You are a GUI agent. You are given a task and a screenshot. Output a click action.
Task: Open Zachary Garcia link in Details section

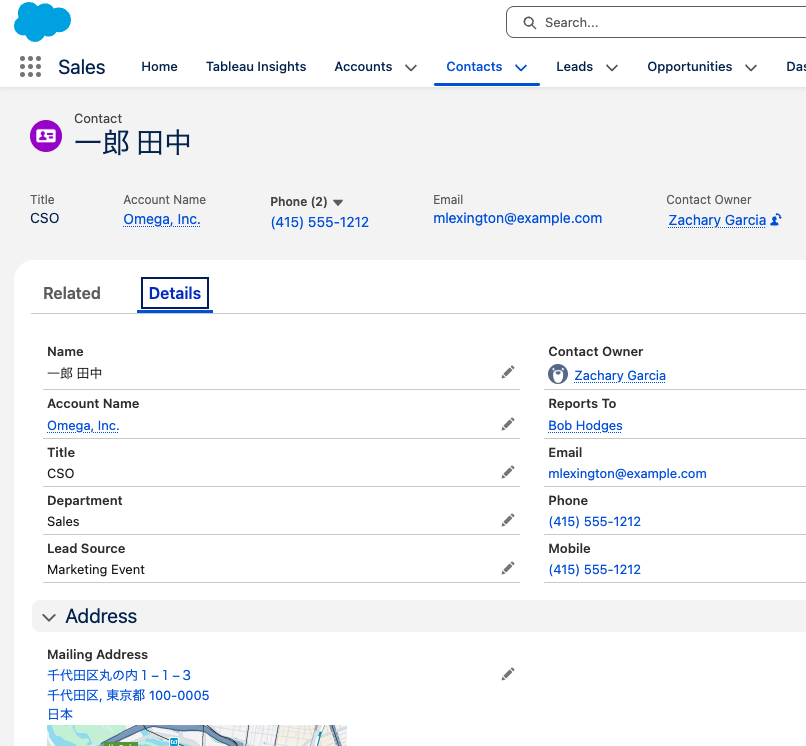619,376
